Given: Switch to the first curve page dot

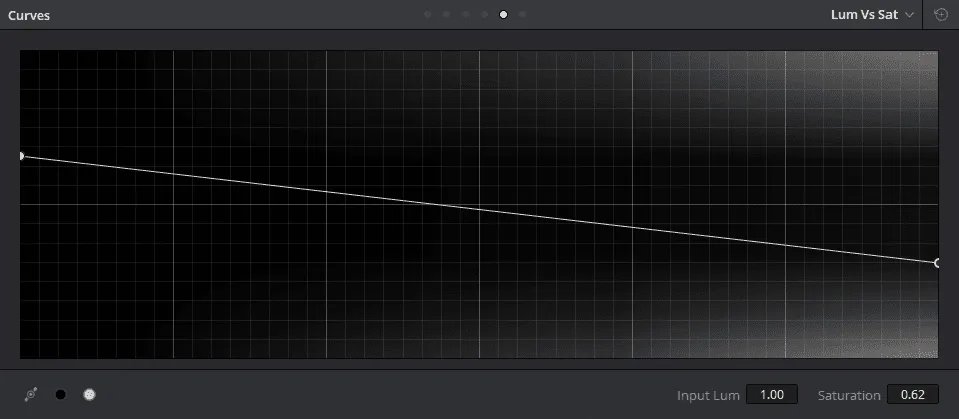Looking at the screenshot, I should pos(428,15).
